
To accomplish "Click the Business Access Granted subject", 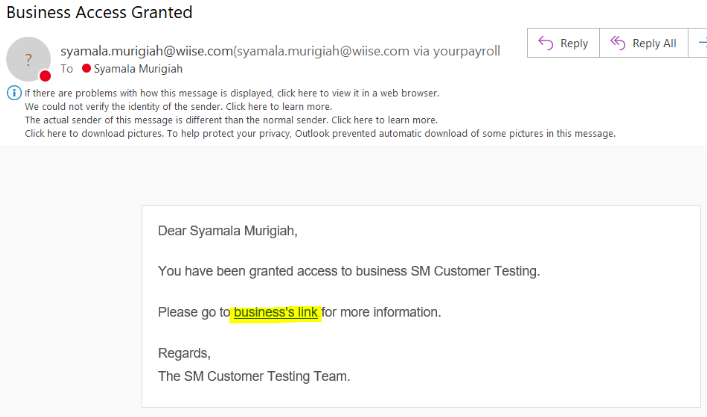I will (99, 12).
